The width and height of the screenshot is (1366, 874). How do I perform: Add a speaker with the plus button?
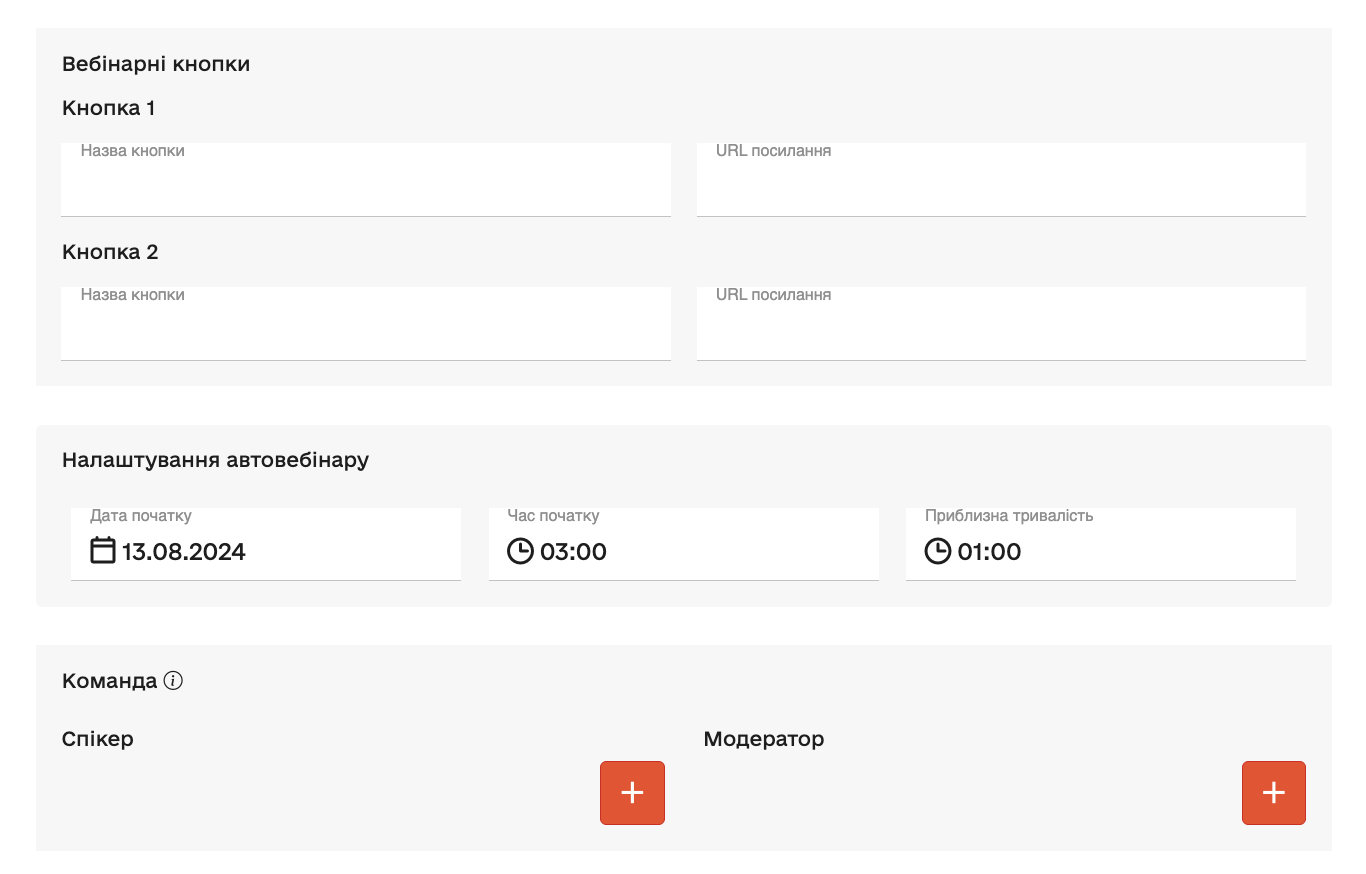coord(632,793)
